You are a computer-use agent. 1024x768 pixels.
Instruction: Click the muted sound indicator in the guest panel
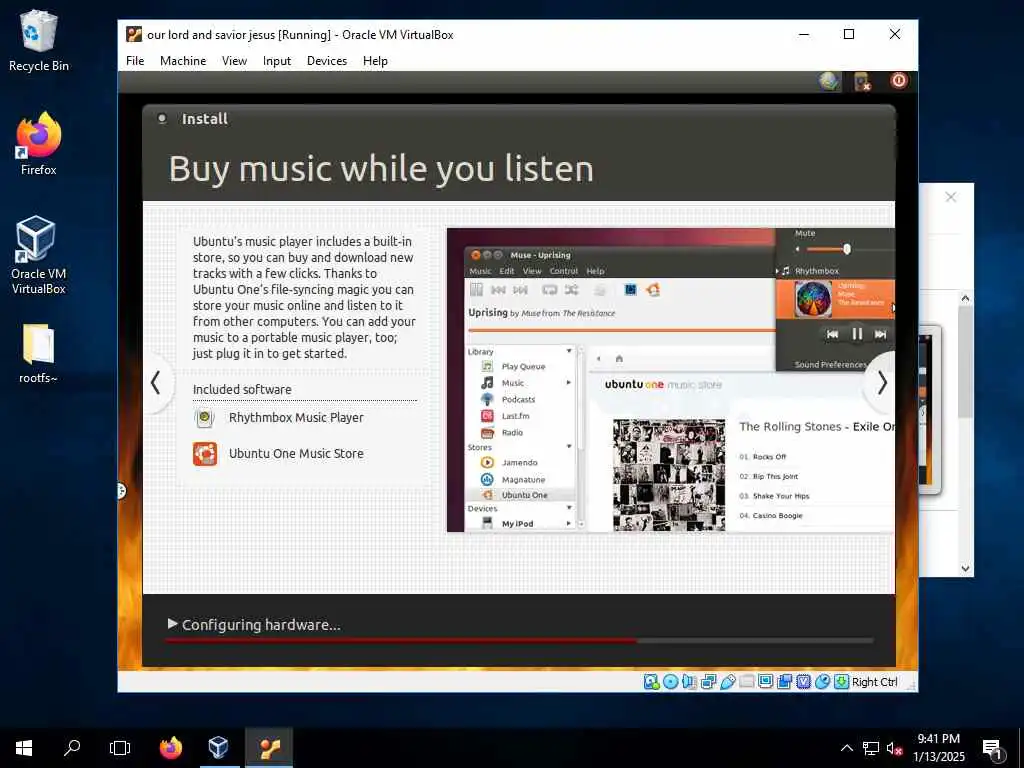pos(863,82)
